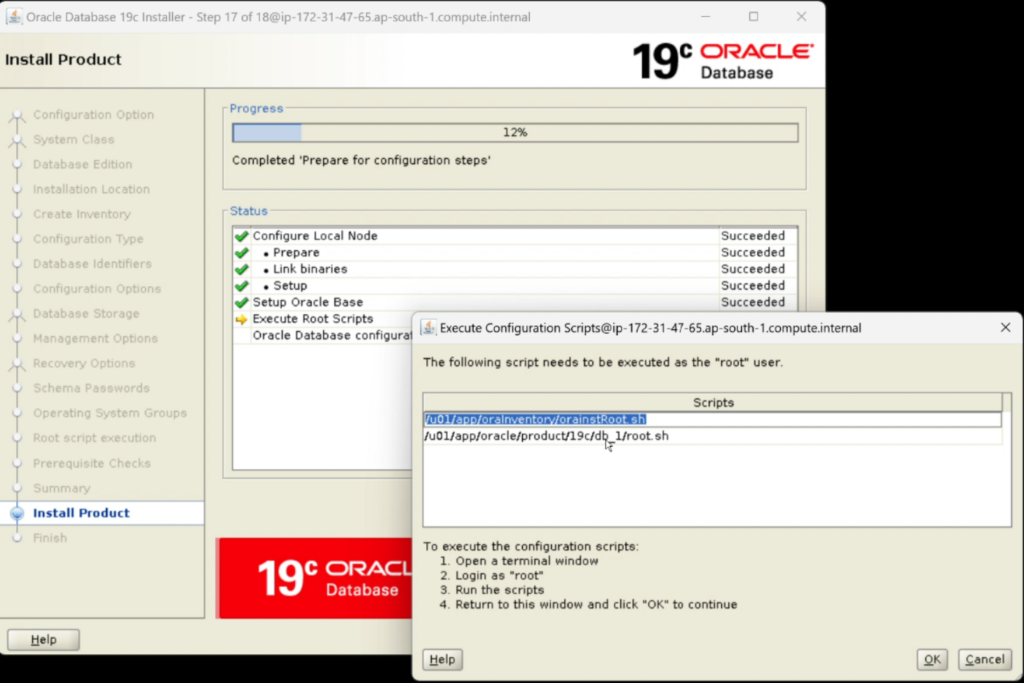The width and height of the screenshot is (1024, 683).
Task: Close the Oracle Installer window
Action: pyautogui.click(x=801, y=17)
